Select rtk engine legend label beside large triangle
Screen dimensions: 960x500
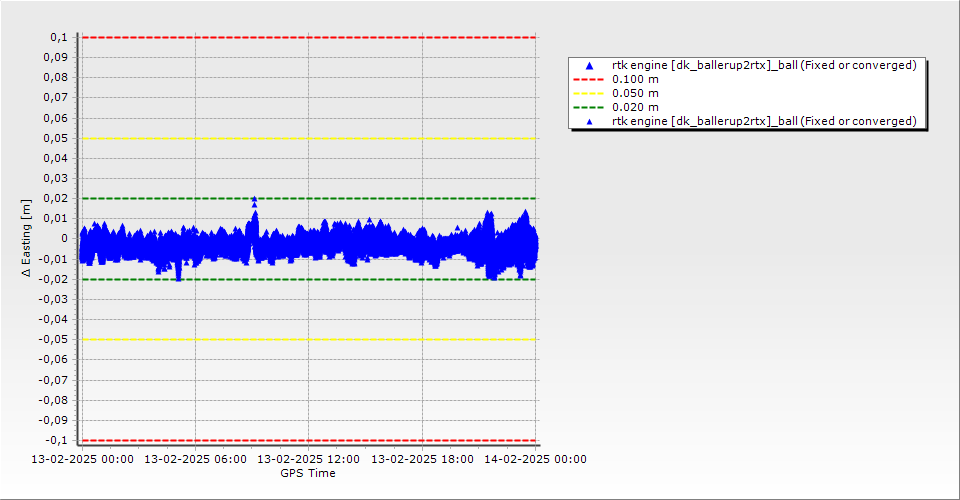764,65
